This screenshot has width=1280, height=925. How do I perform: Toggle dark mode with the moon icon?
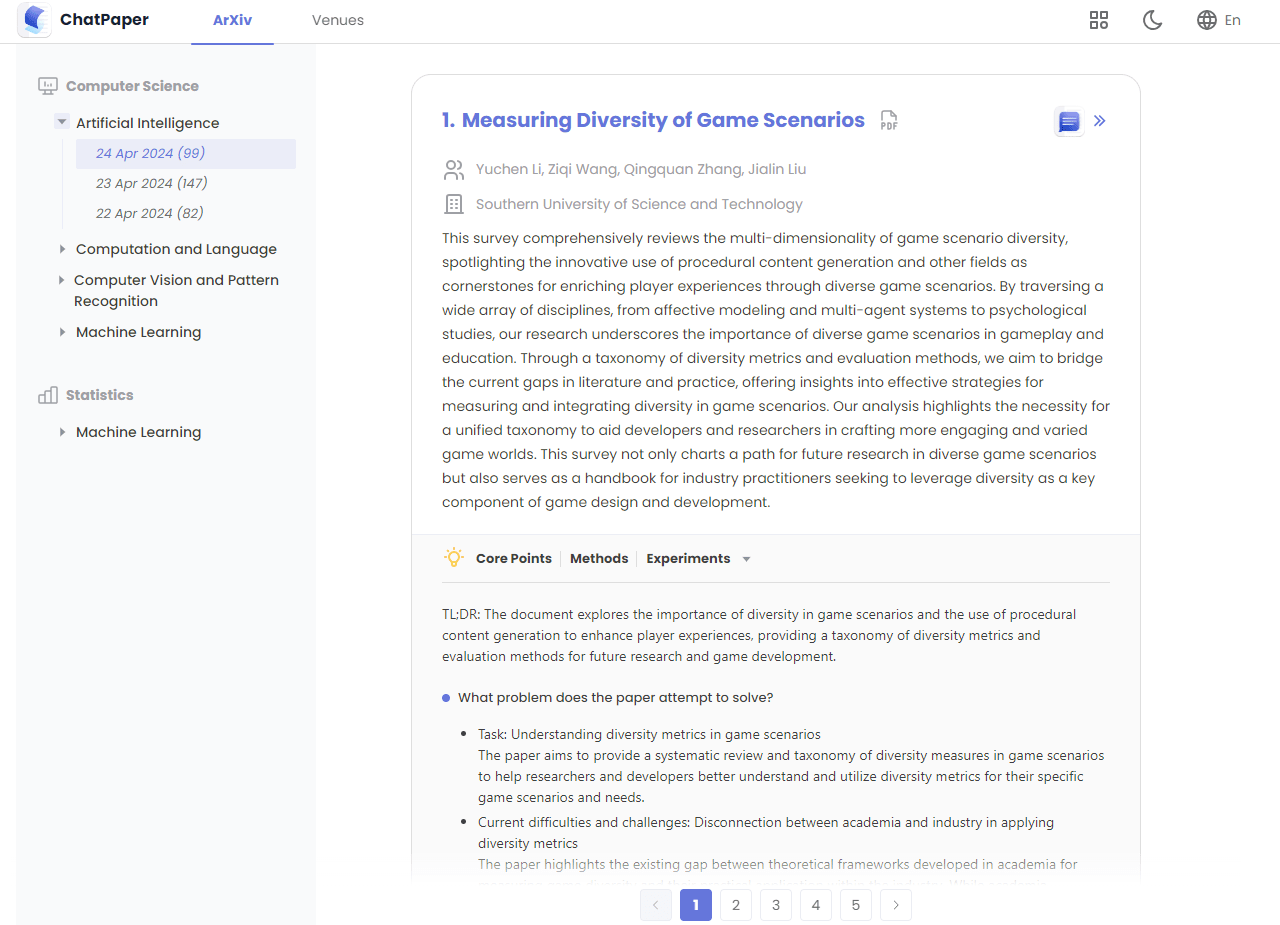click(1152, 20)
